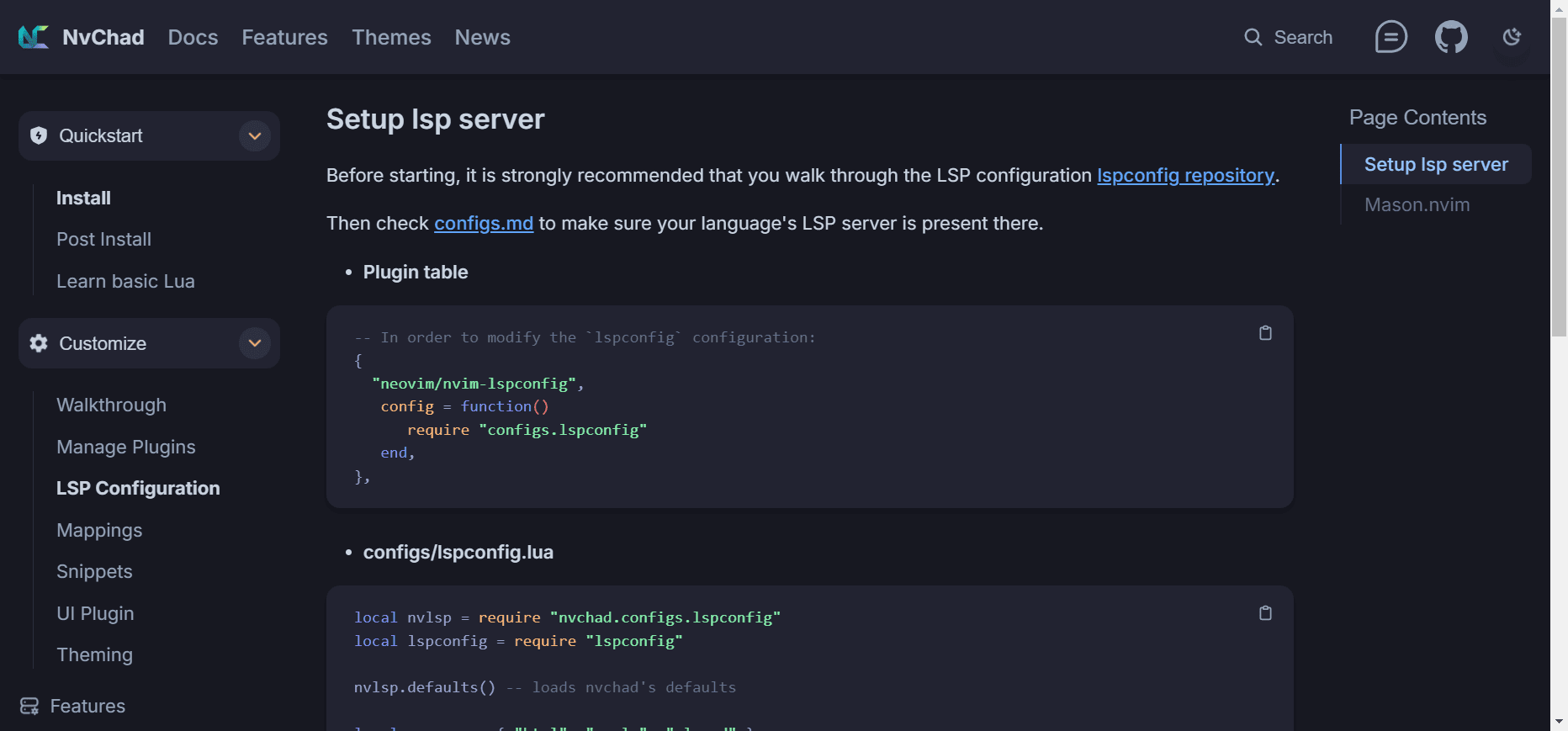The width and height of the screenshot is (1568, 731).
Task: Click the scrollbar down arrow
Action: (x=1560, y=722)
